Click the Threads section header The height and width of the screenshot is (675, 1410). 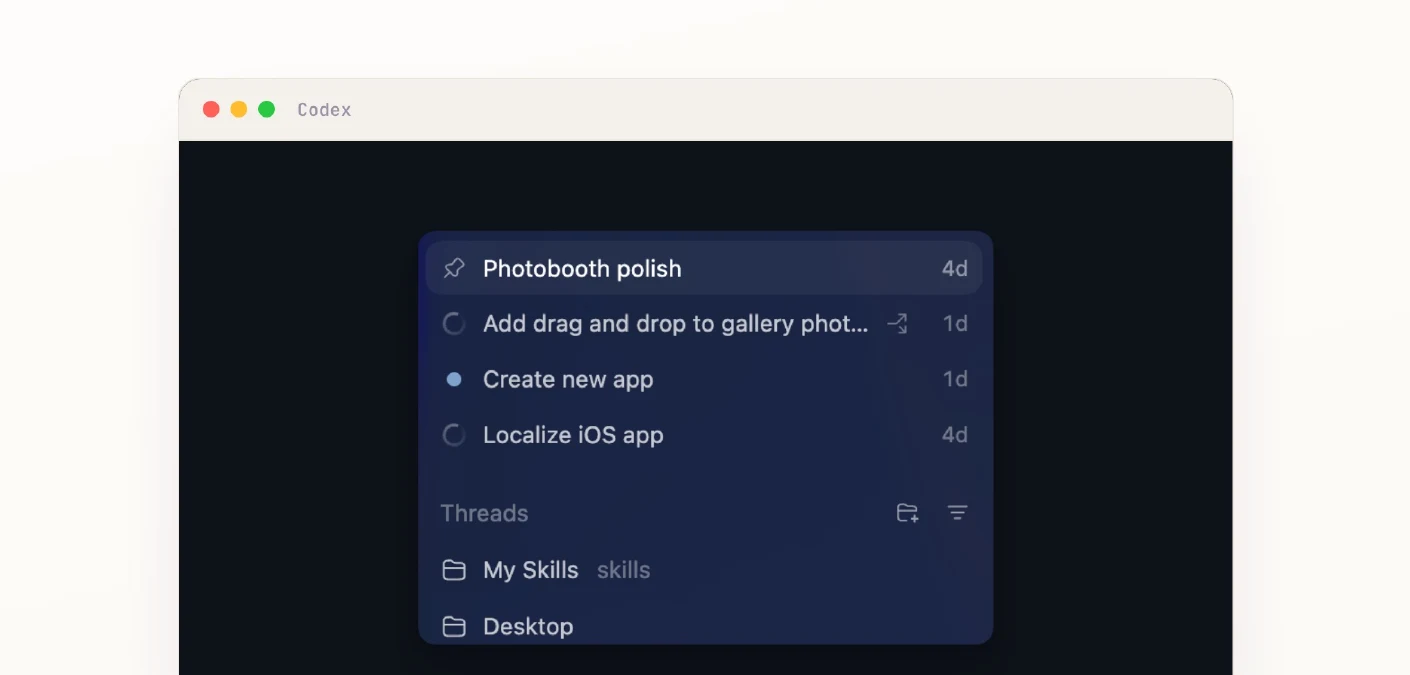point(484,513)
